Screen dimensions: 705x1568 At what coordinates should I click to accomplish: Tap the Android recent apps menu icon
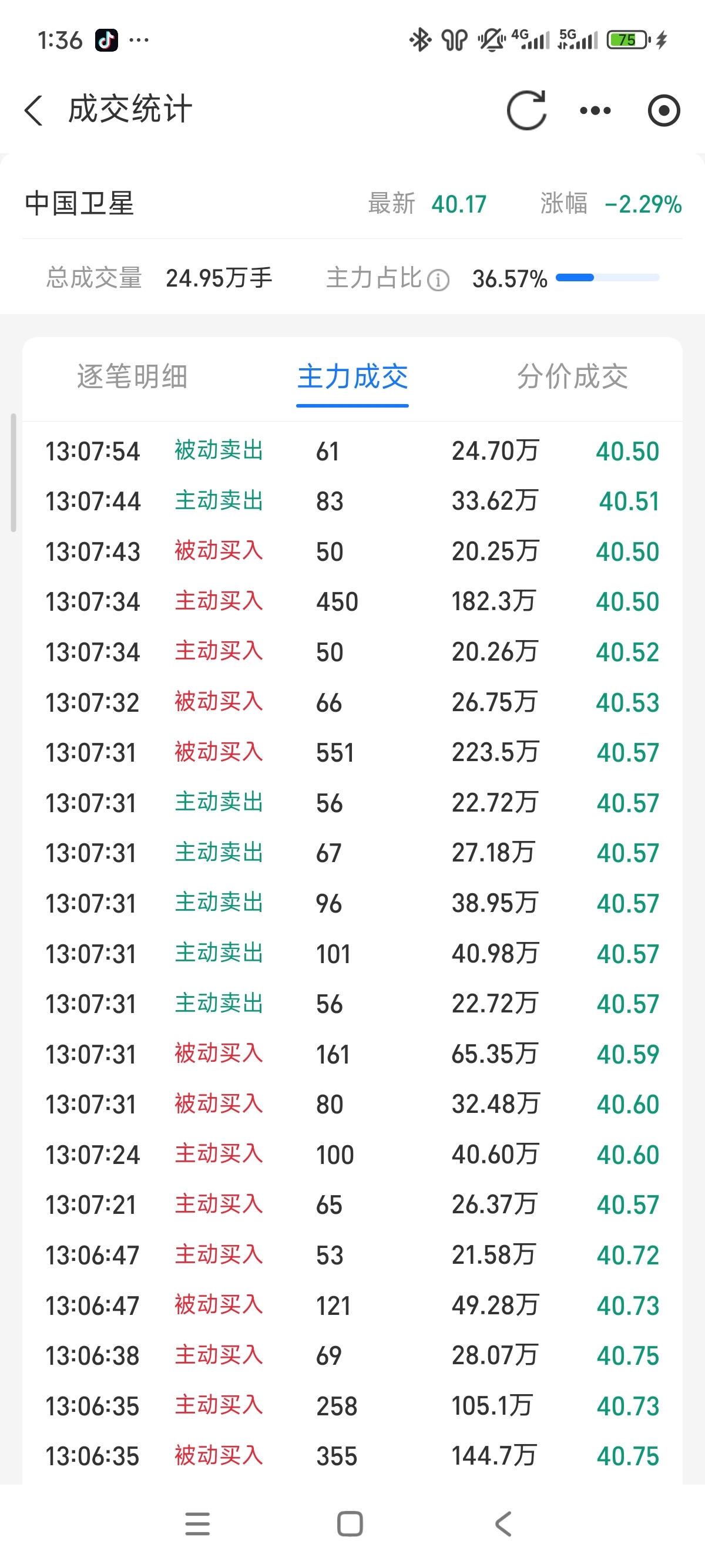197,1523
